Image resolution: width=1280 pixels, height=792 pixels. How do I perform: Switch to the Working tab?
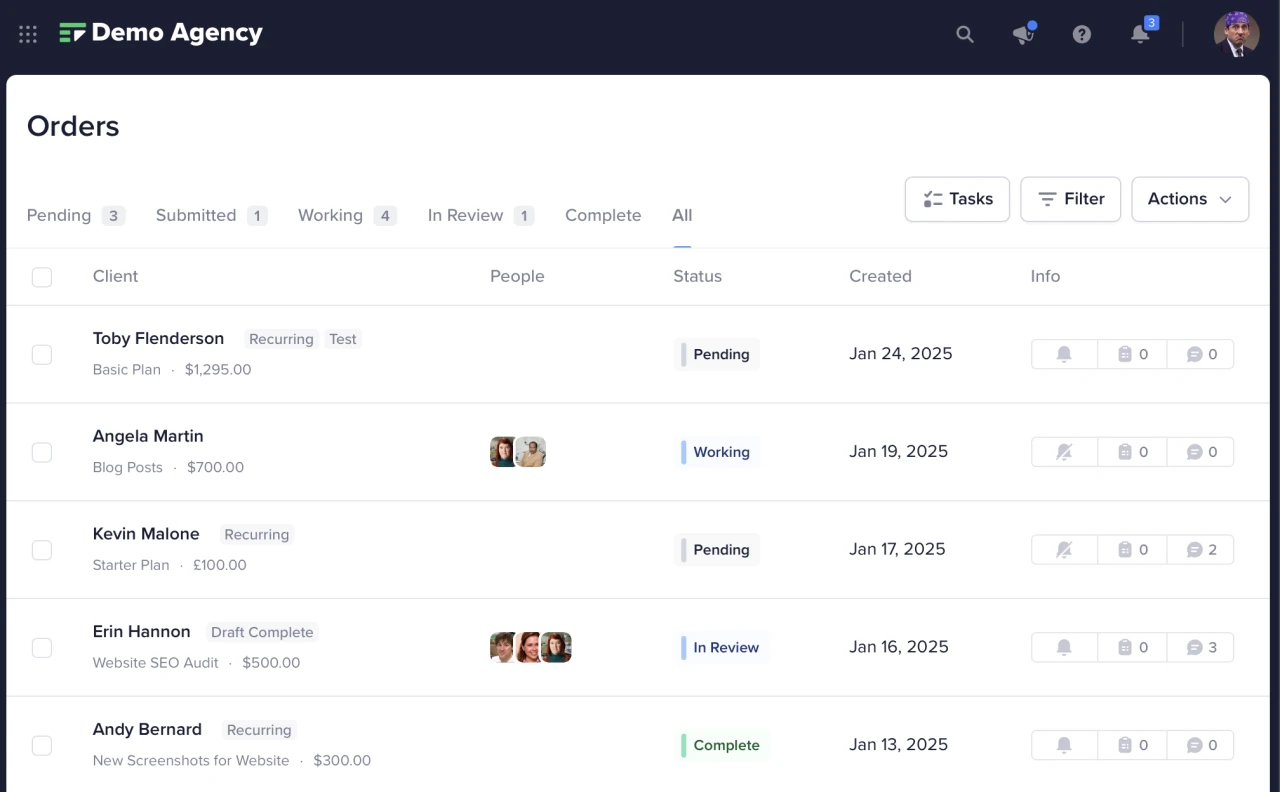pos(347,215)
